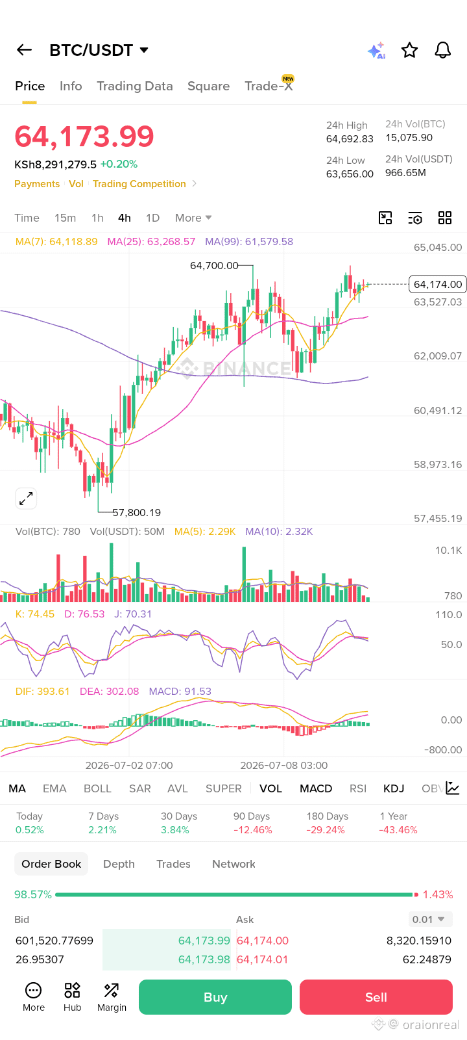Viewport: 467px width, 1040px height.
Task: Toggle the EMA indicator
Action: (x=54, y=789)
